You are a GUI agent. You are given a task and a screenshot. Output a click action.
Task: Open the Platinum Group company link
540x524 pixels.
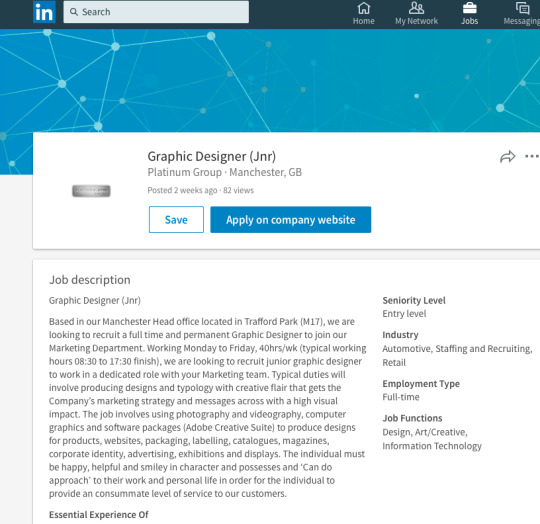point(185,172)
